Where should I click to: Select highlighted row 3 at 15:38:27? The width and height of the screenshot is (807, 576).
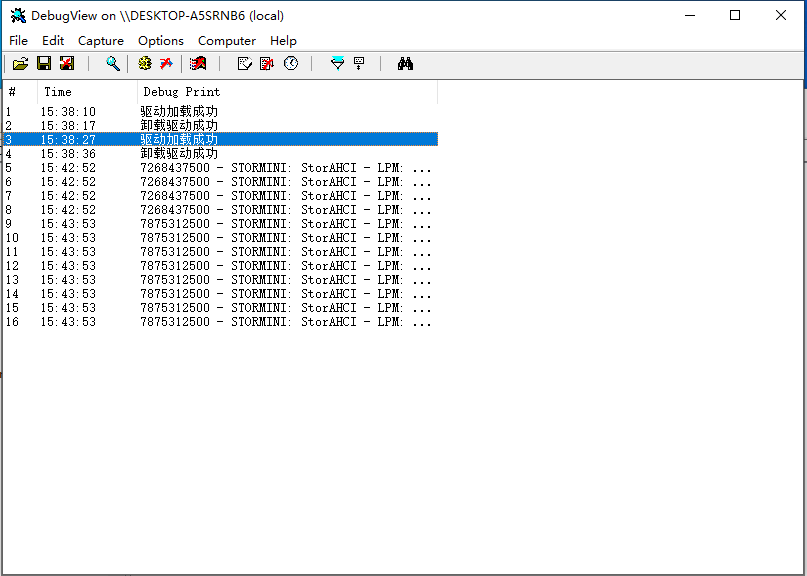tap(220, 139)
